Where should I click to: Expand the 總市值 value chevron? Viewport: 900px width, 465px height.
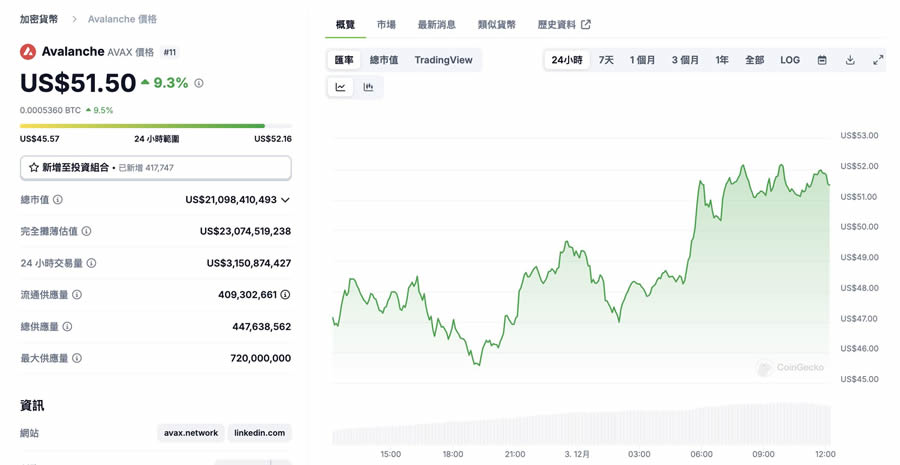pos(285,200)
